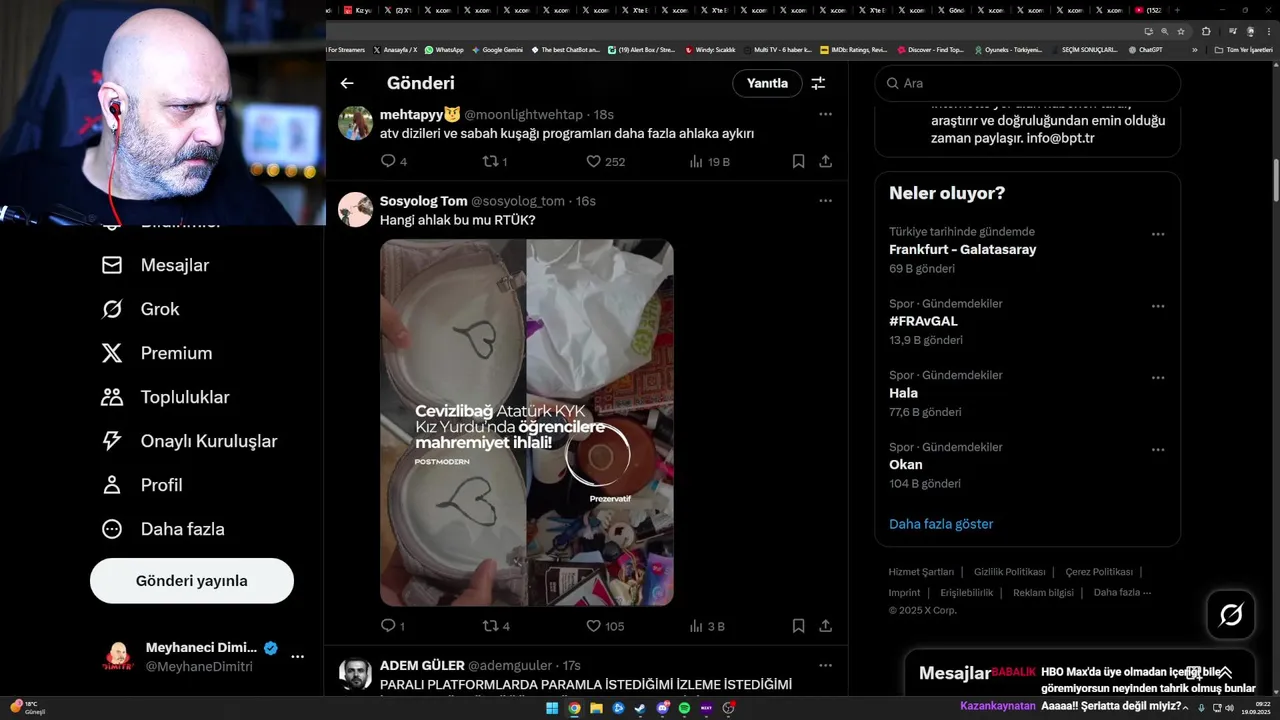Open Grok in the sidebar
This screenshot has height=720, width=1280.
coord(140,309)
